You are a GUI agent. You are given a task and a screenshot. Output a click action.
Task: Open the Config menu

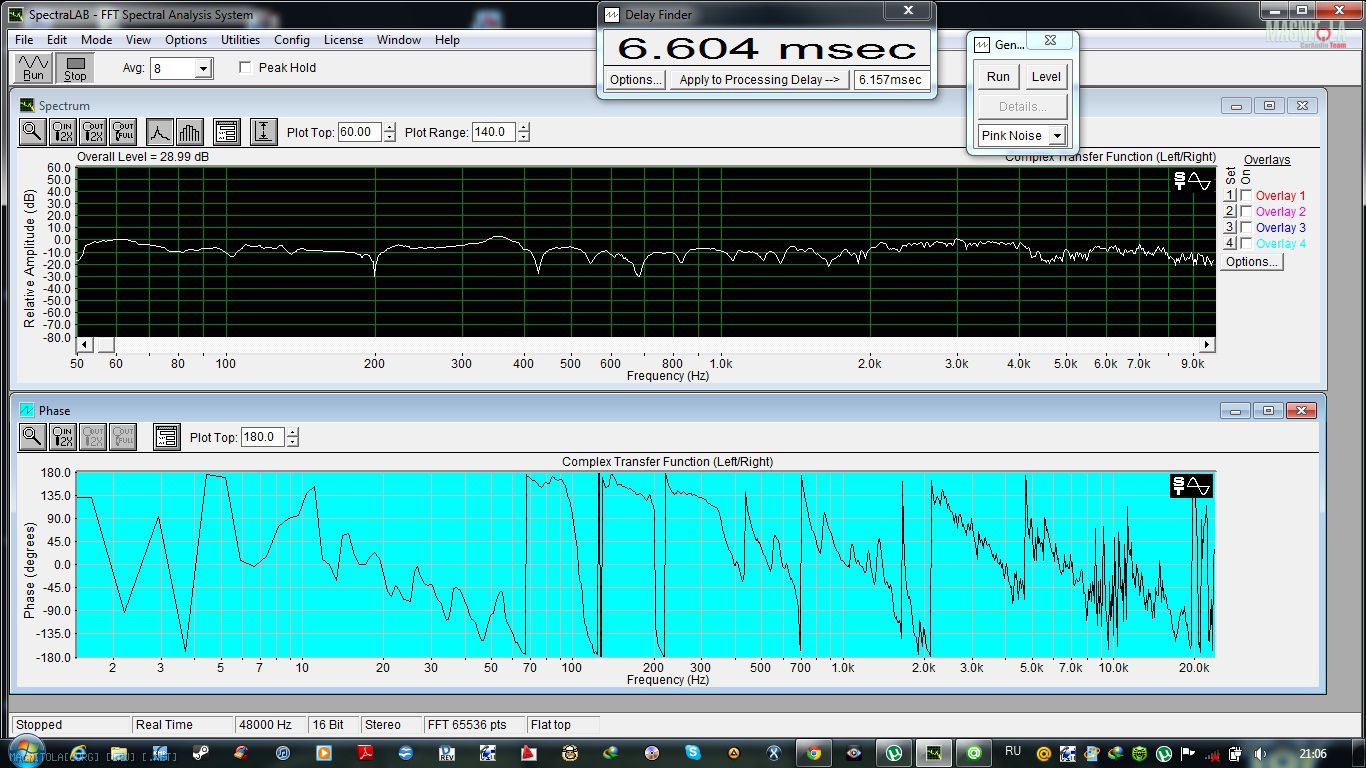point(292,40)
